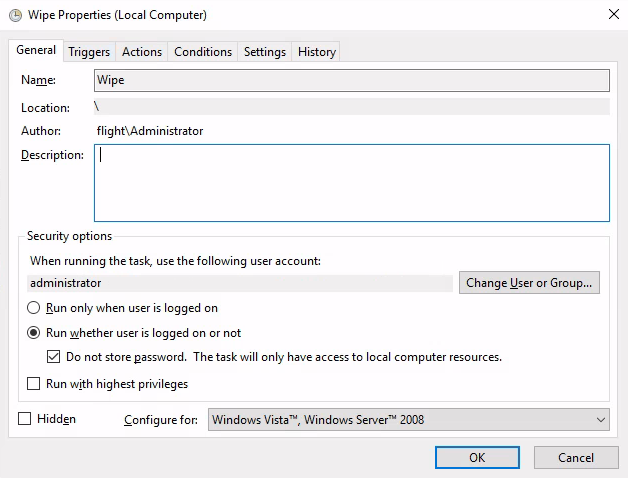Go to the Conditions tab

203,52
